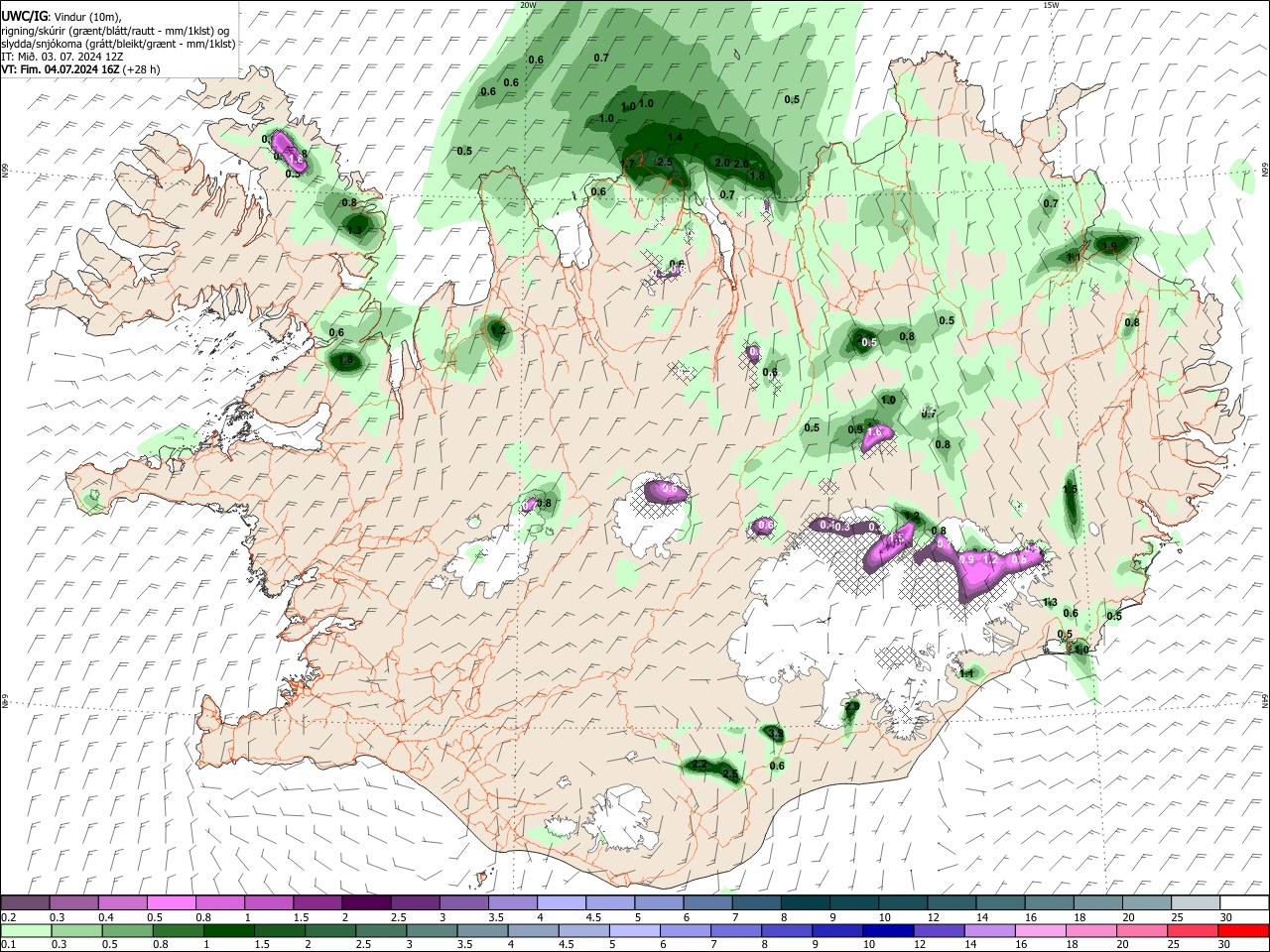
Task: Pick deep blue rain swatch between 10 and 12
Action: (888, 931)
